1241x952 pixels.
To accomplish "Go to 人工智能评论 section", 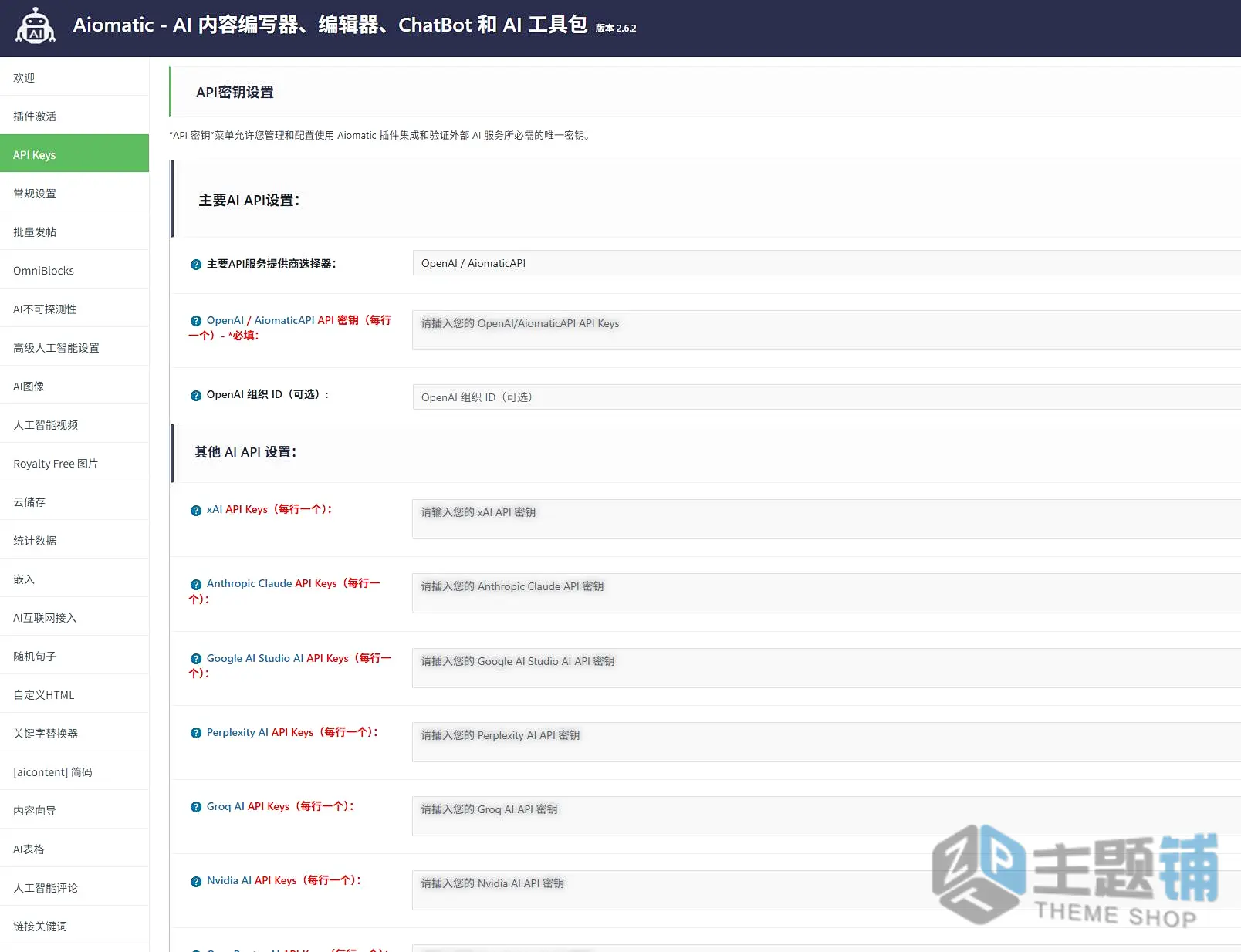I will [74, 887].
